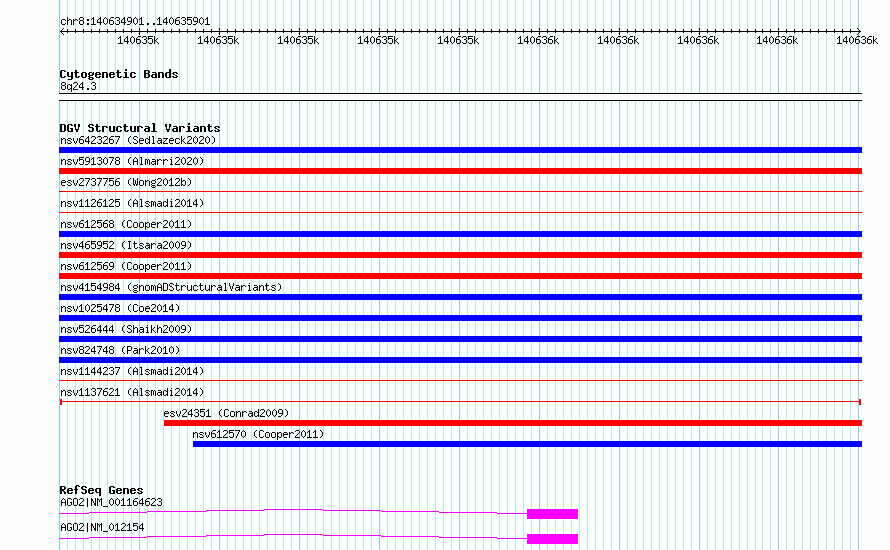Viewport: 890px width, 550px height.
Task: Click the 8q24.3 cytogenetic band glyph
Action: coord(460,97)
